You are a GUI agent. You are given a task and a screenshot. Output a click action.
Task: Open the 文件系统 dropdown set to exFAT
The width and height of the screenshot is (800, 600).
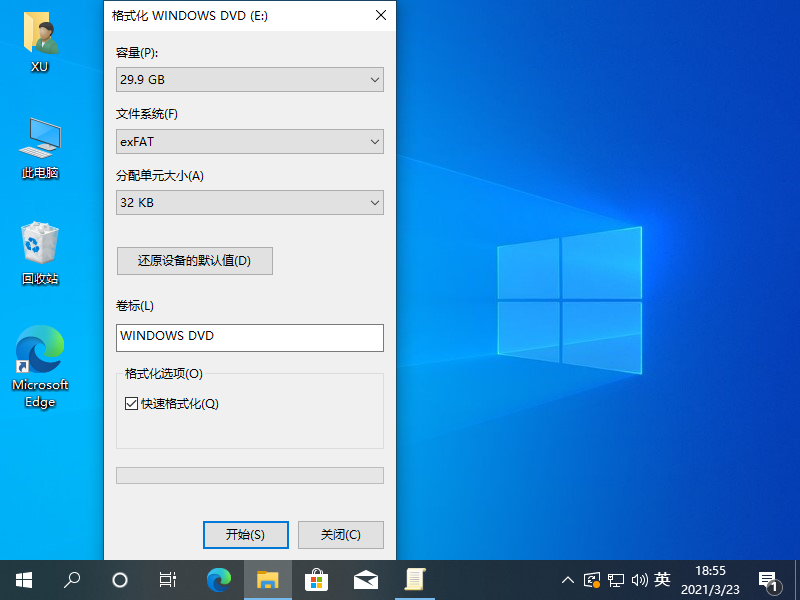click(249, 141)
